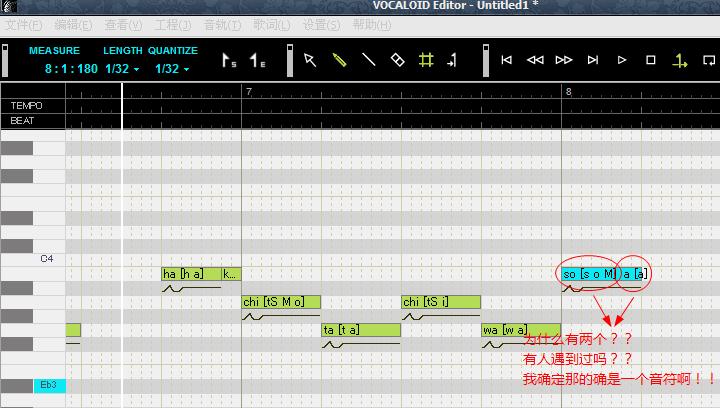Jump to song start

[x=506, y=60]
